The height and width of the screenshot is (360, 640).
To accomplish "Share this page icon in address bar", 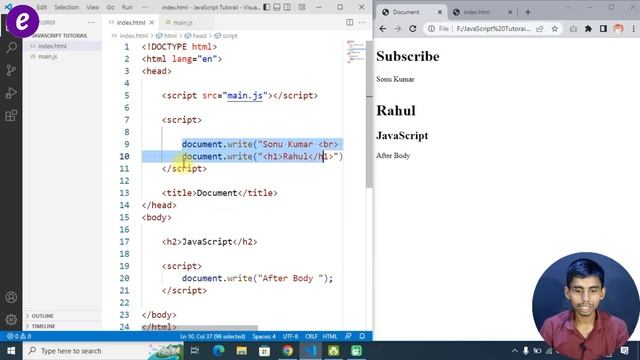I will point(540,29).
